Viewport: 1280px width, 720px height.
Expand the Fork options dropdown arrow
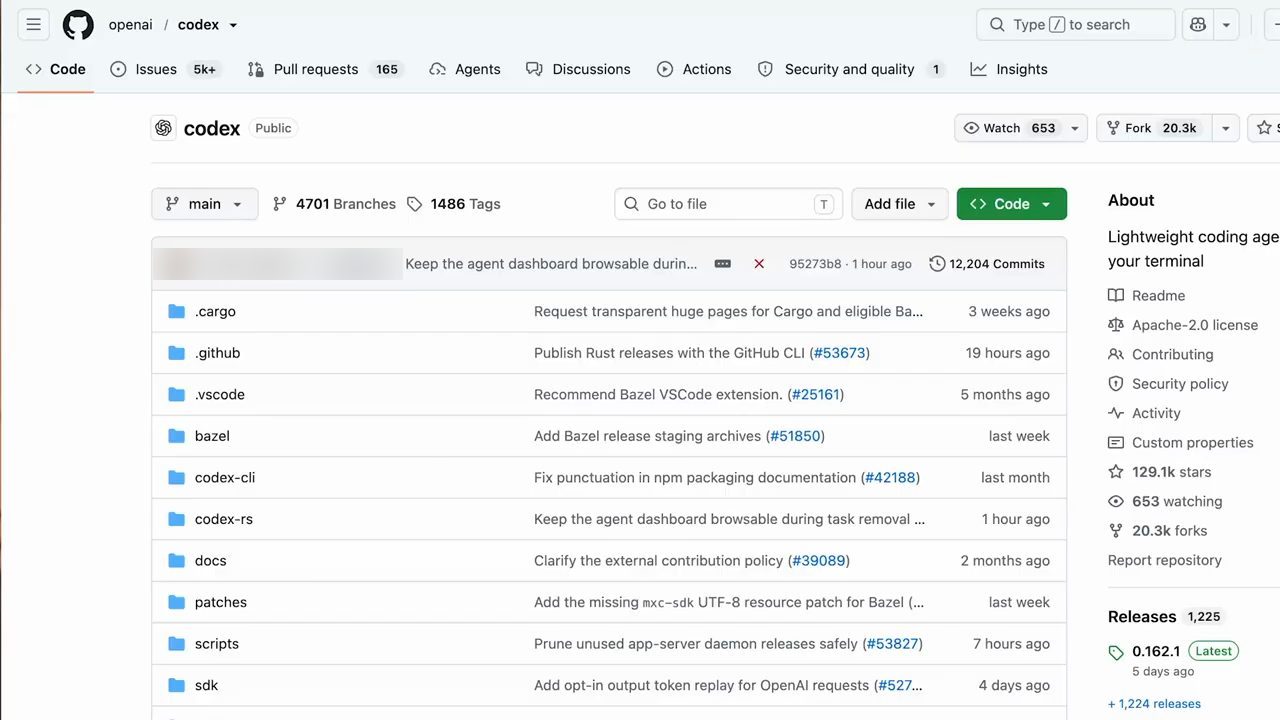1225,128
